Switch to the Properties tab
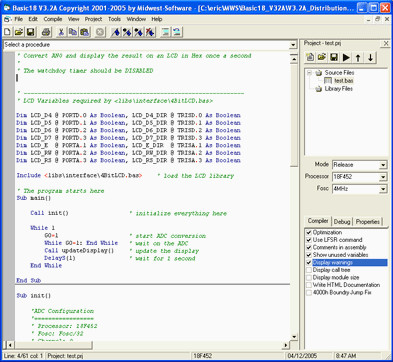393x362 pixels. [x=368, y=222]
